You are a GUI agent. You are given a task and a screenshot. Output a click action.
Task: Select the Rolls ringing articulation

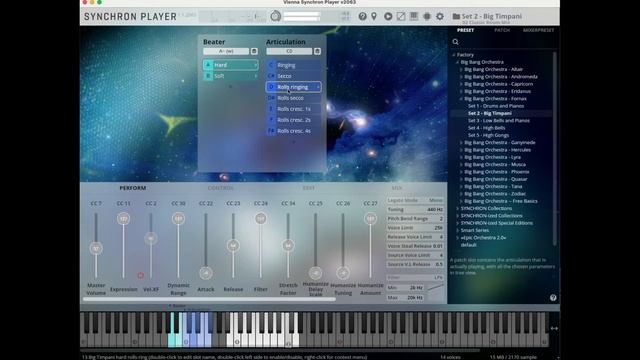pyautogui.click(x=293, y=87)
